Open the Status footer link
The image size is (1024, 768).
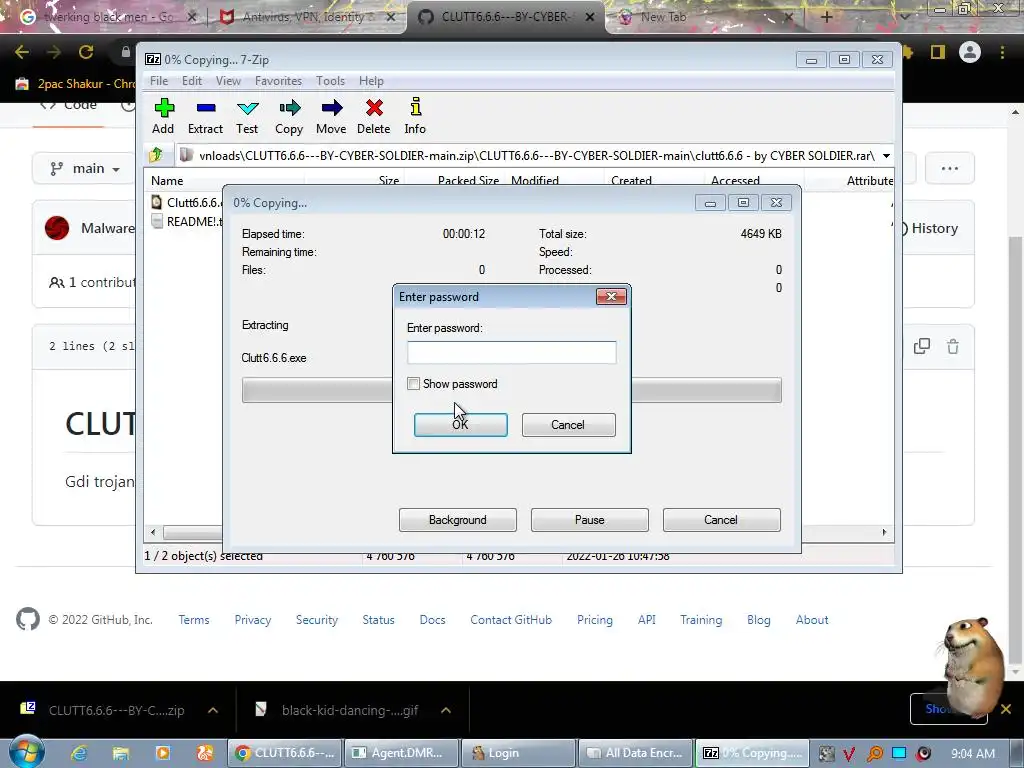coord(379,620)
